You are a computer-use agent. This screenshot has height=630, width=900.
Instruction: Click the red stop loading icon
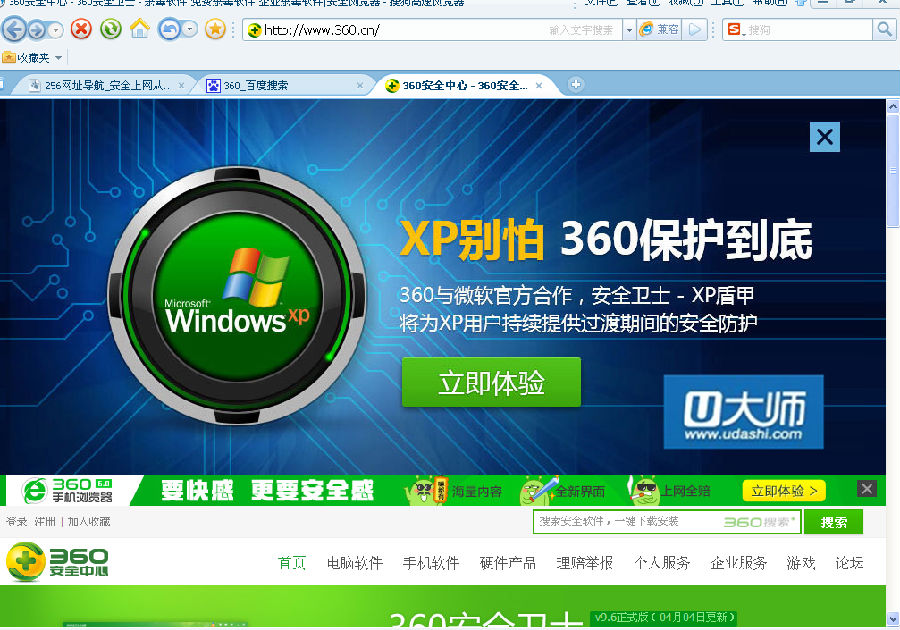click(81, 29)
